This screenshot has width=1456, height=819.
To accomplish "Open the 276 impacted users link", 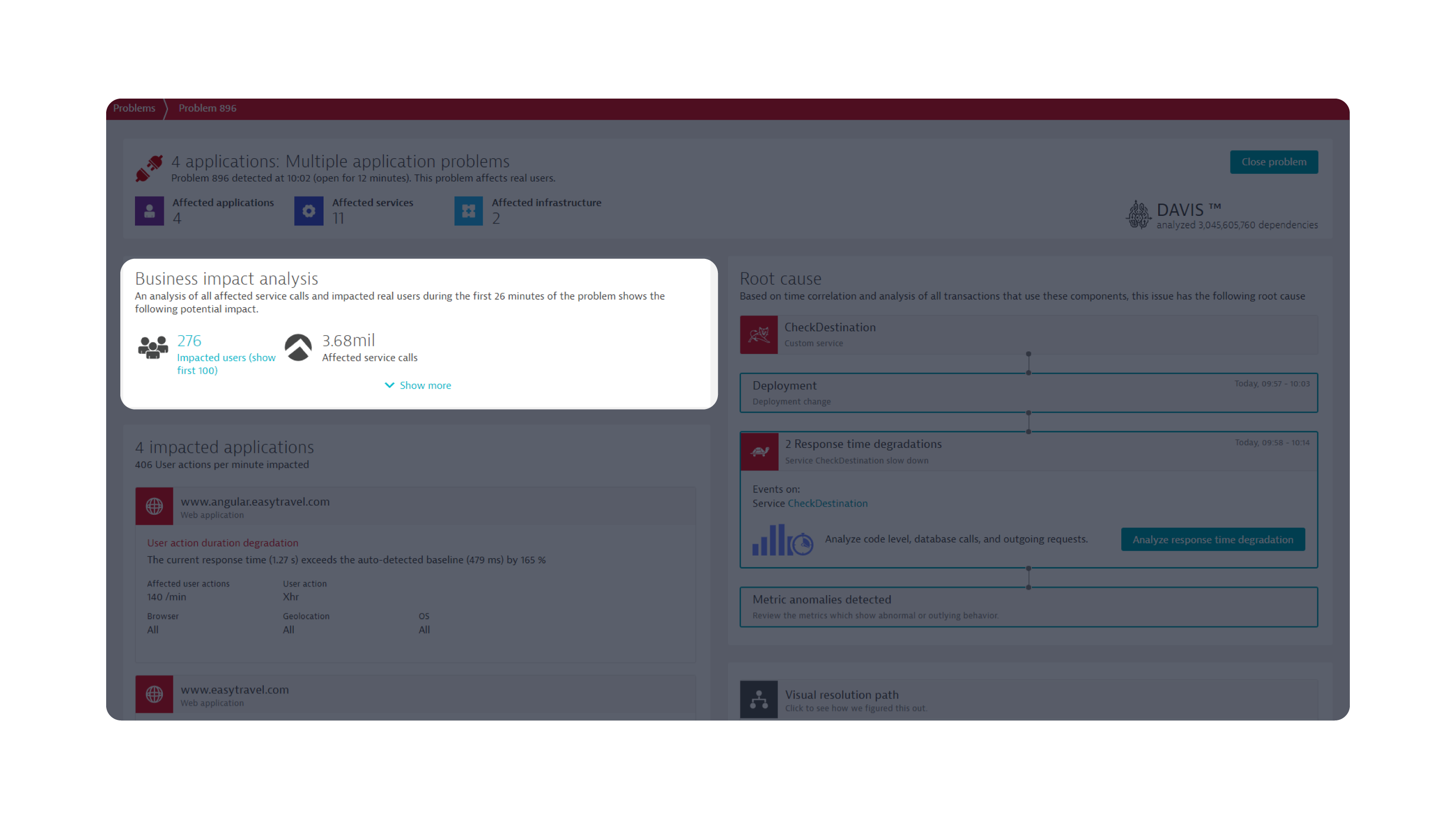I will tap(189, 340).
